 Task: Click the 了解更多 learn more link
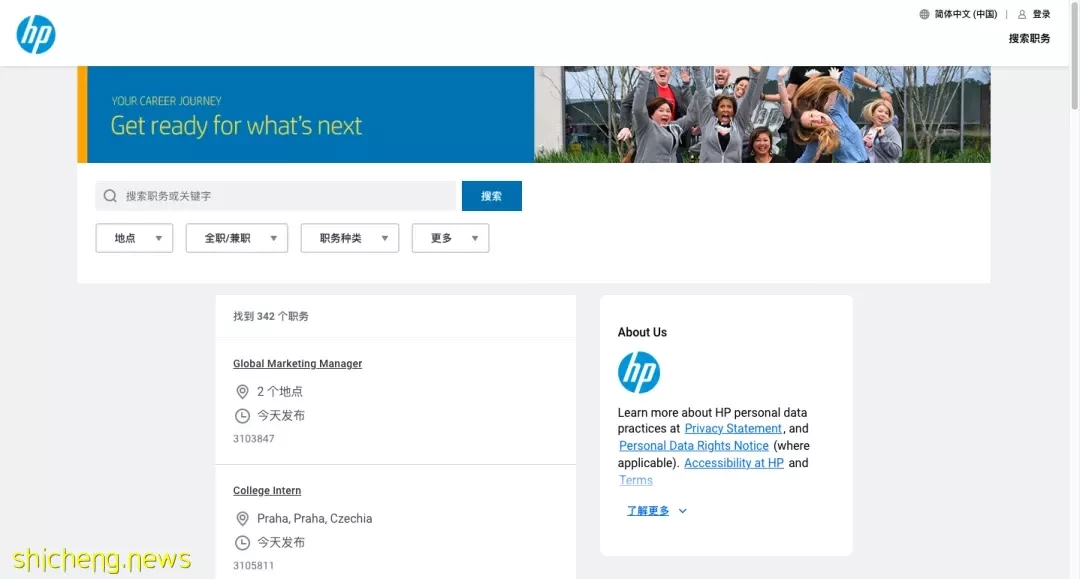point(647,511)
